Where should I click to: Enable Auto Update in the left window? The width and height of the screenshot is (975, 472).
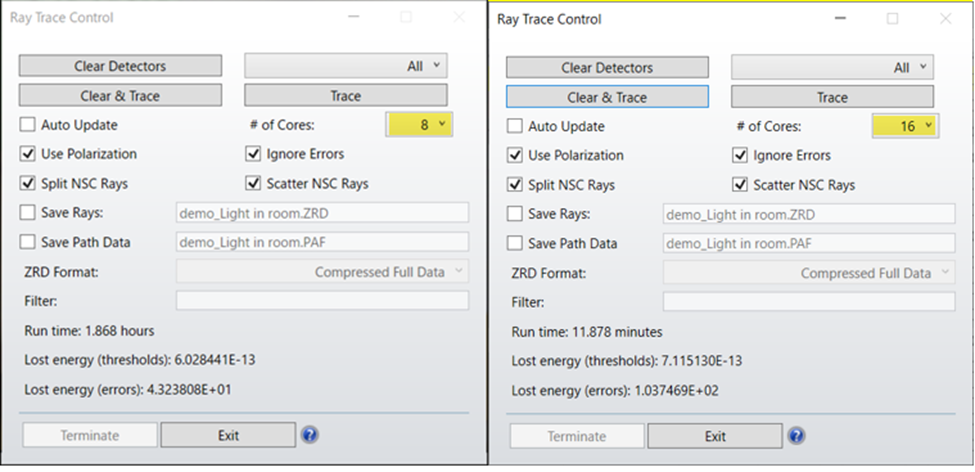tap(28, 125)
